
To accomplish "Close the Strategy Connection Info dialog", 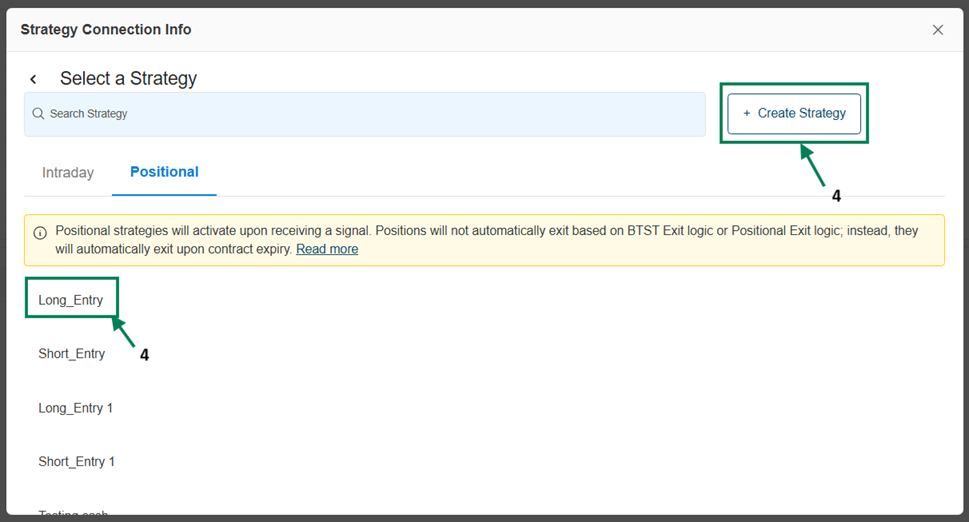I will [937, 30].
